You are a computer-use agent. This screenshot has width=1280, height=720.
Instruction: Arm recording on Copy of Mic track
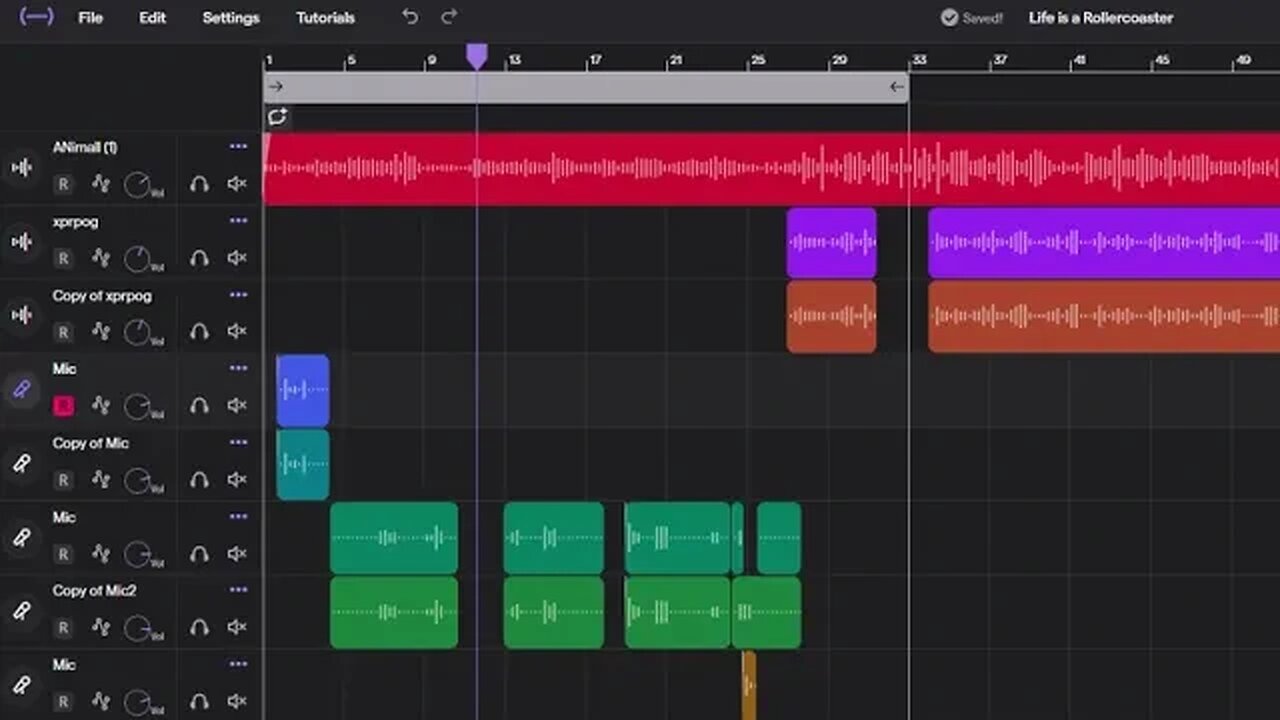[x=63, y=480]
